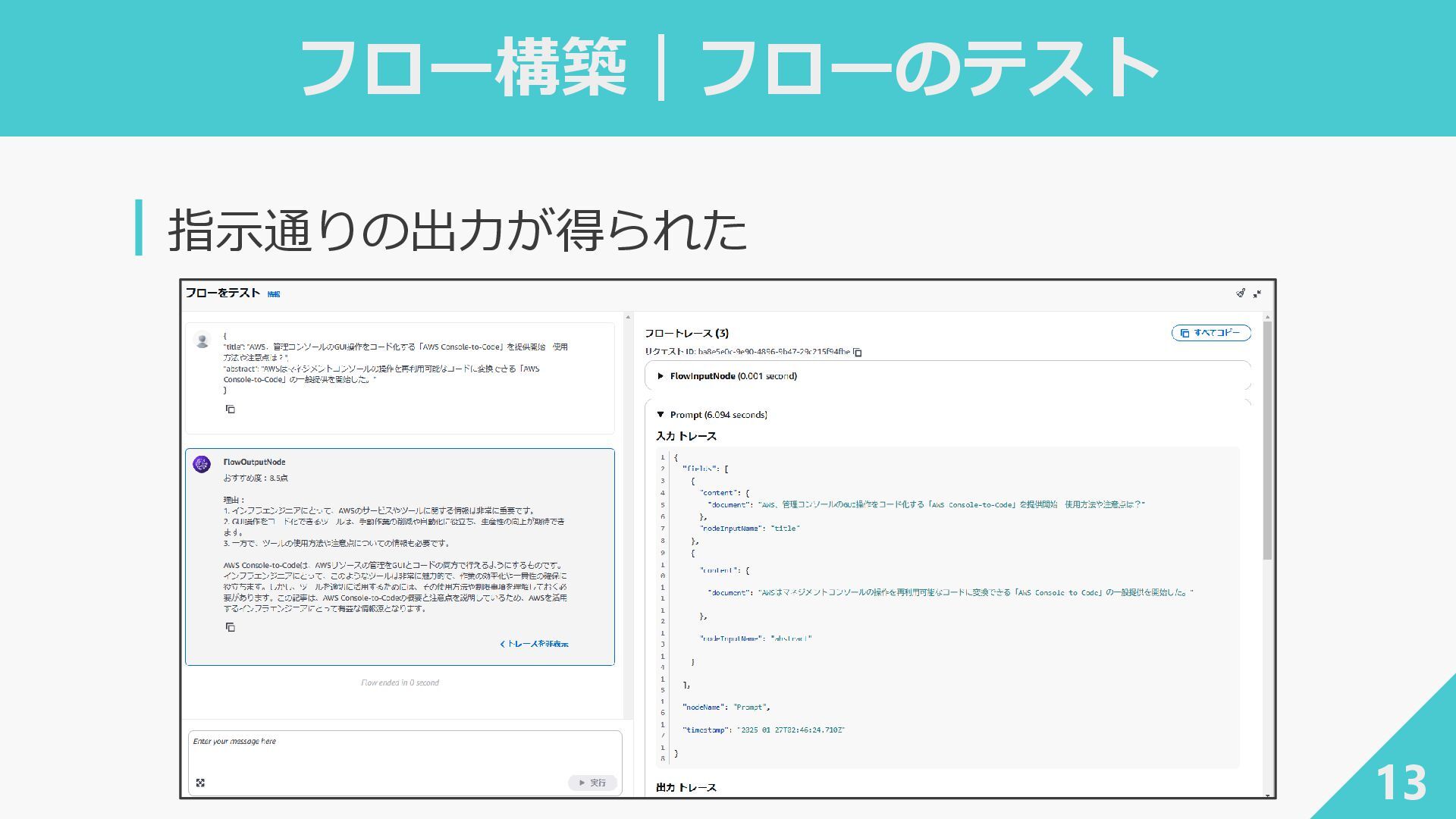Hide the trace via トレースを非表示 link
1456x819 pixels.
pos(534,644)
